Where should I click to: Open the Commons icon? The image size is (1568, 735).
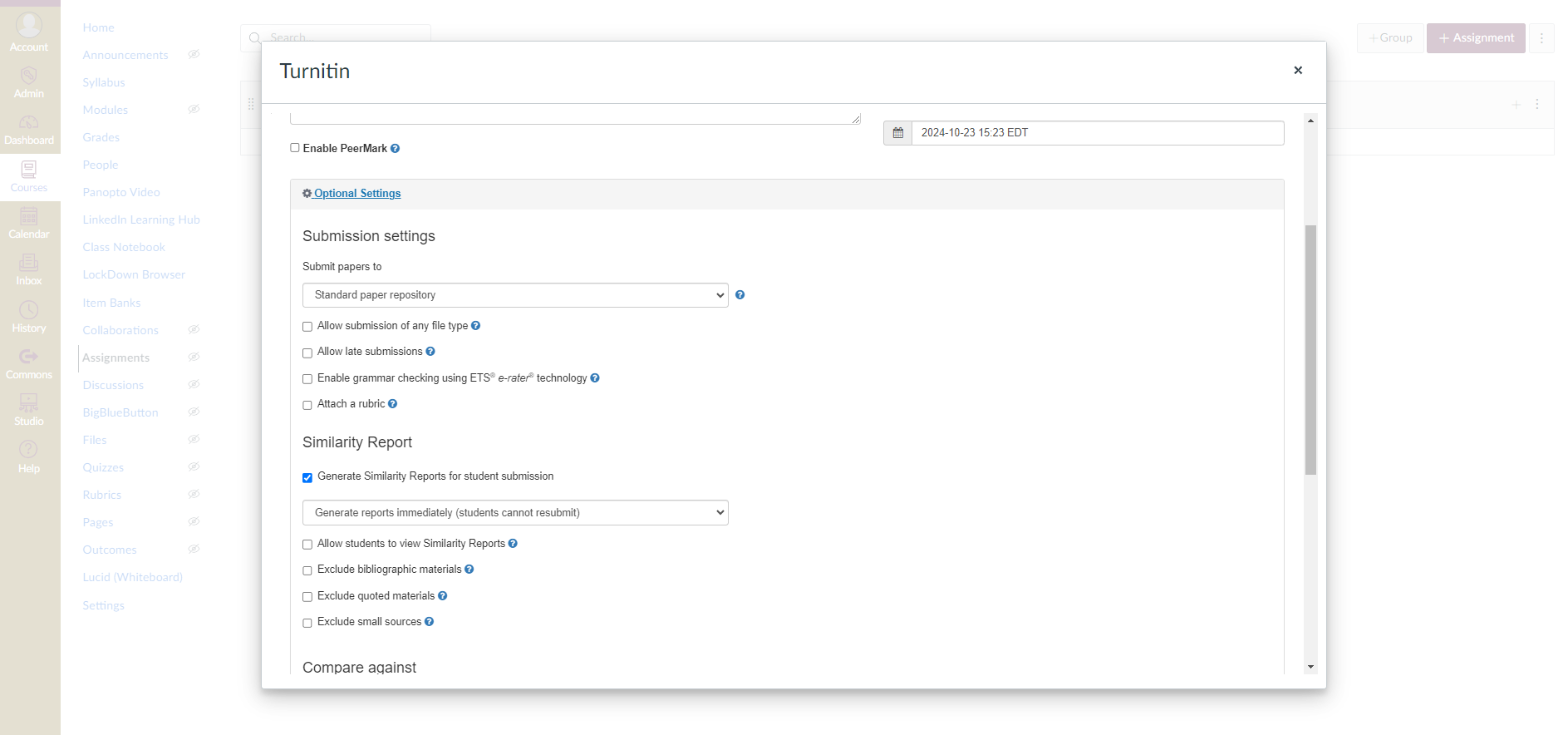pyautogui.click(x=29, y=357)
